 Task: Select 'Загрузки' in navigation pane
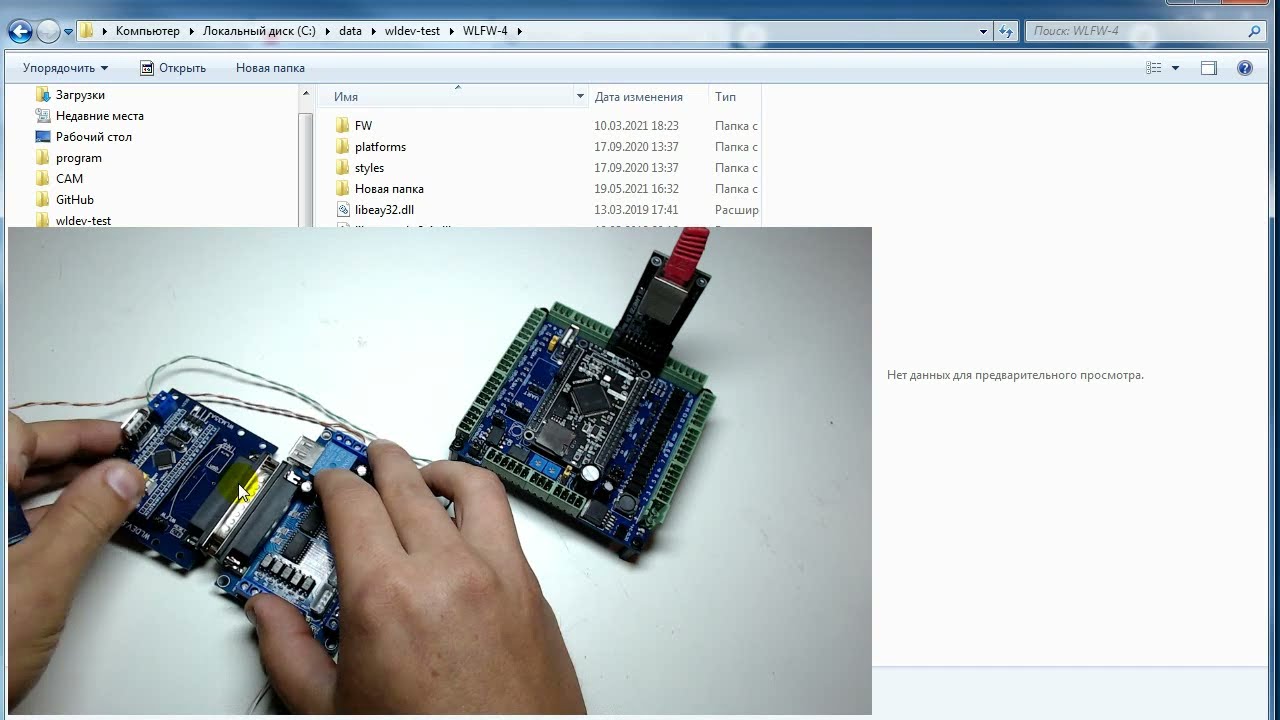click(80, 95)
